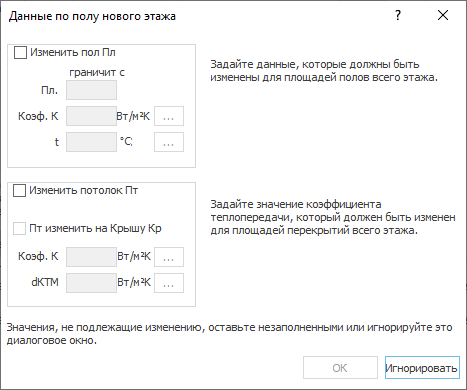
Task: Close the dialog with the X button
Action: [x=443, y=15]
